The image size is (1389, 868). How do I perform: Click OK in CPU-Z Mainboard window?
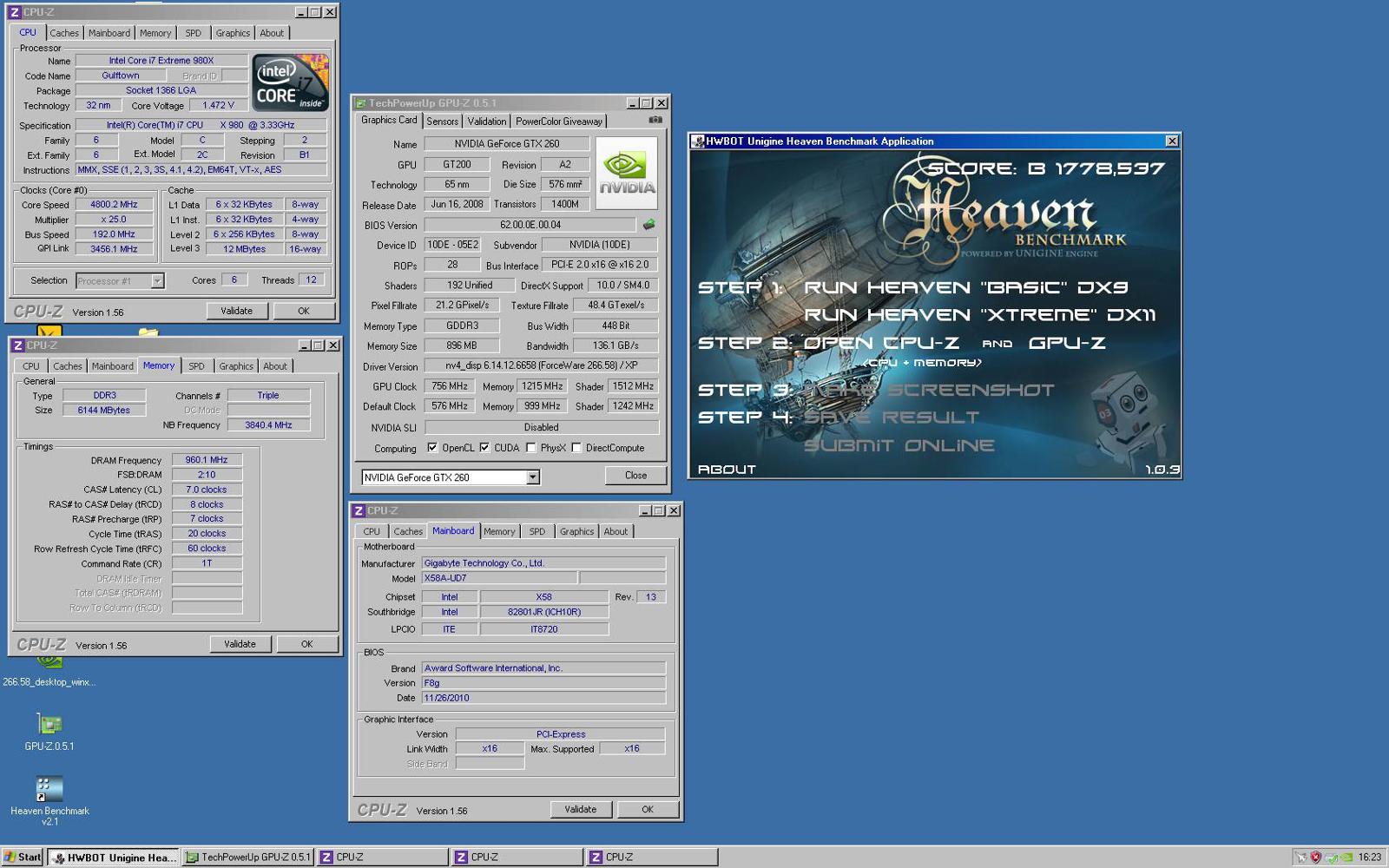point(648,809)
